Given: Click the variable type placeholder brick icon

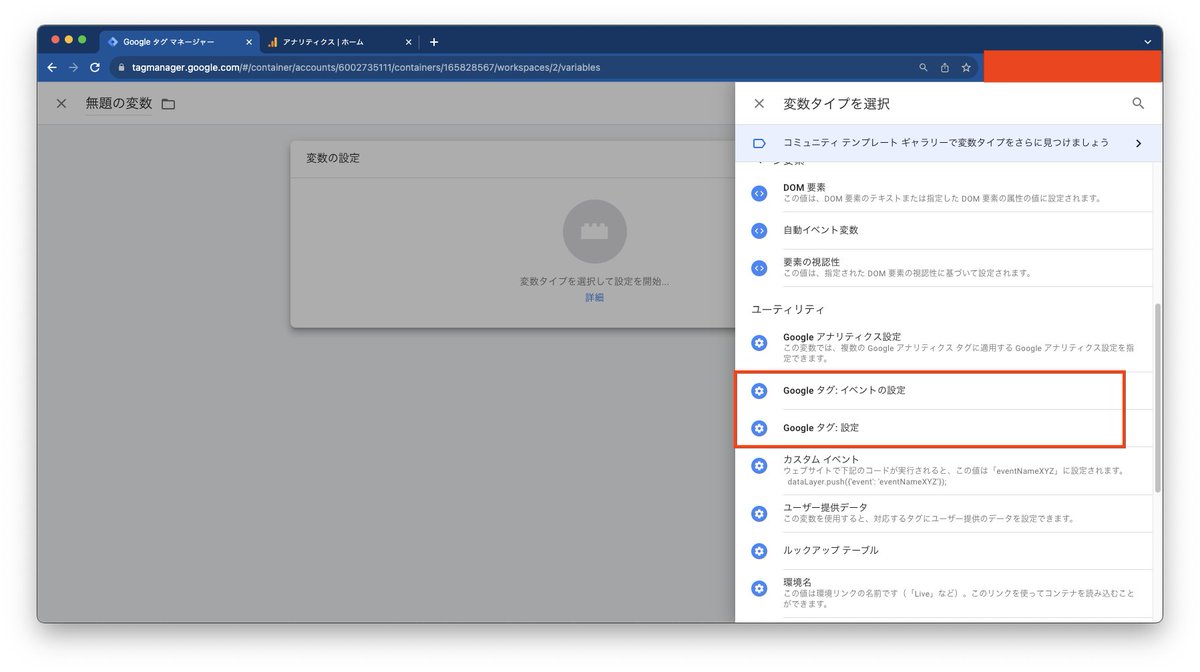Looking at the screenshot, I should click(595, 231).
